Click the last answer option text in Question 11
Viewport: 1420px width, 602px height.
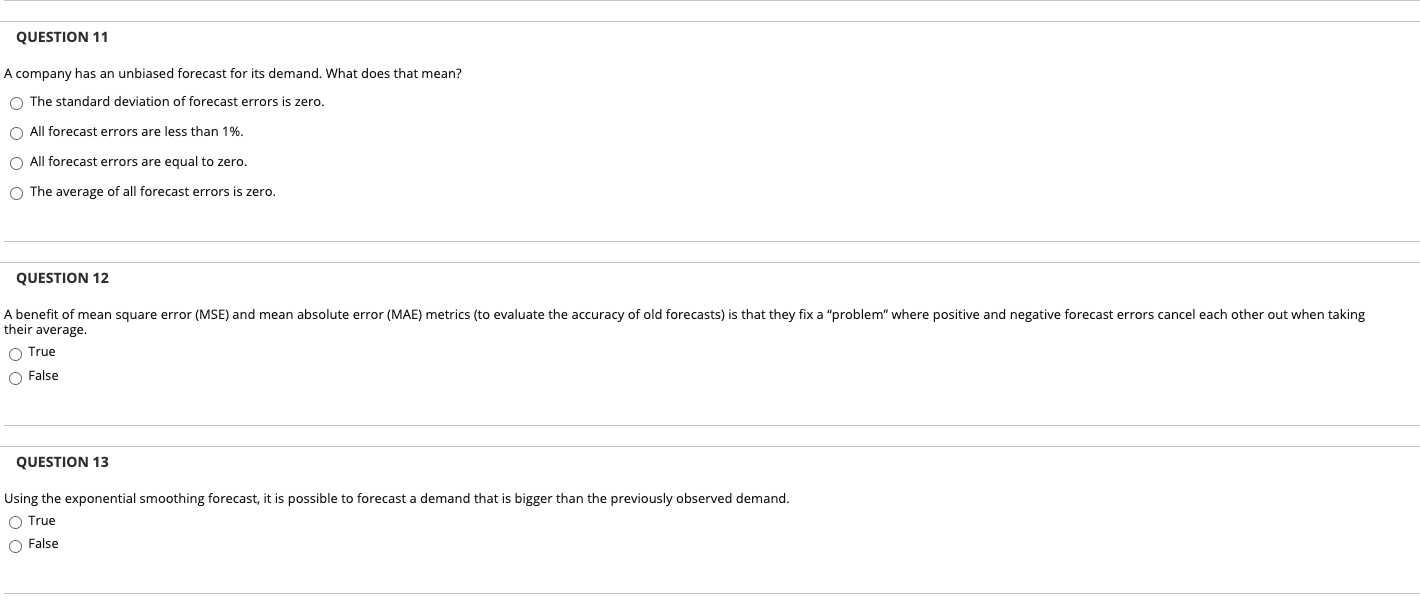(x=153, y=191)
